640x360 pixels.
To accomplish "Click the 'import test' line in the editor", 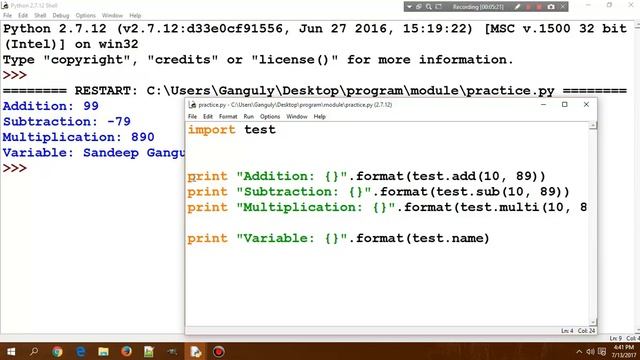I will click(x=232, y=130).
